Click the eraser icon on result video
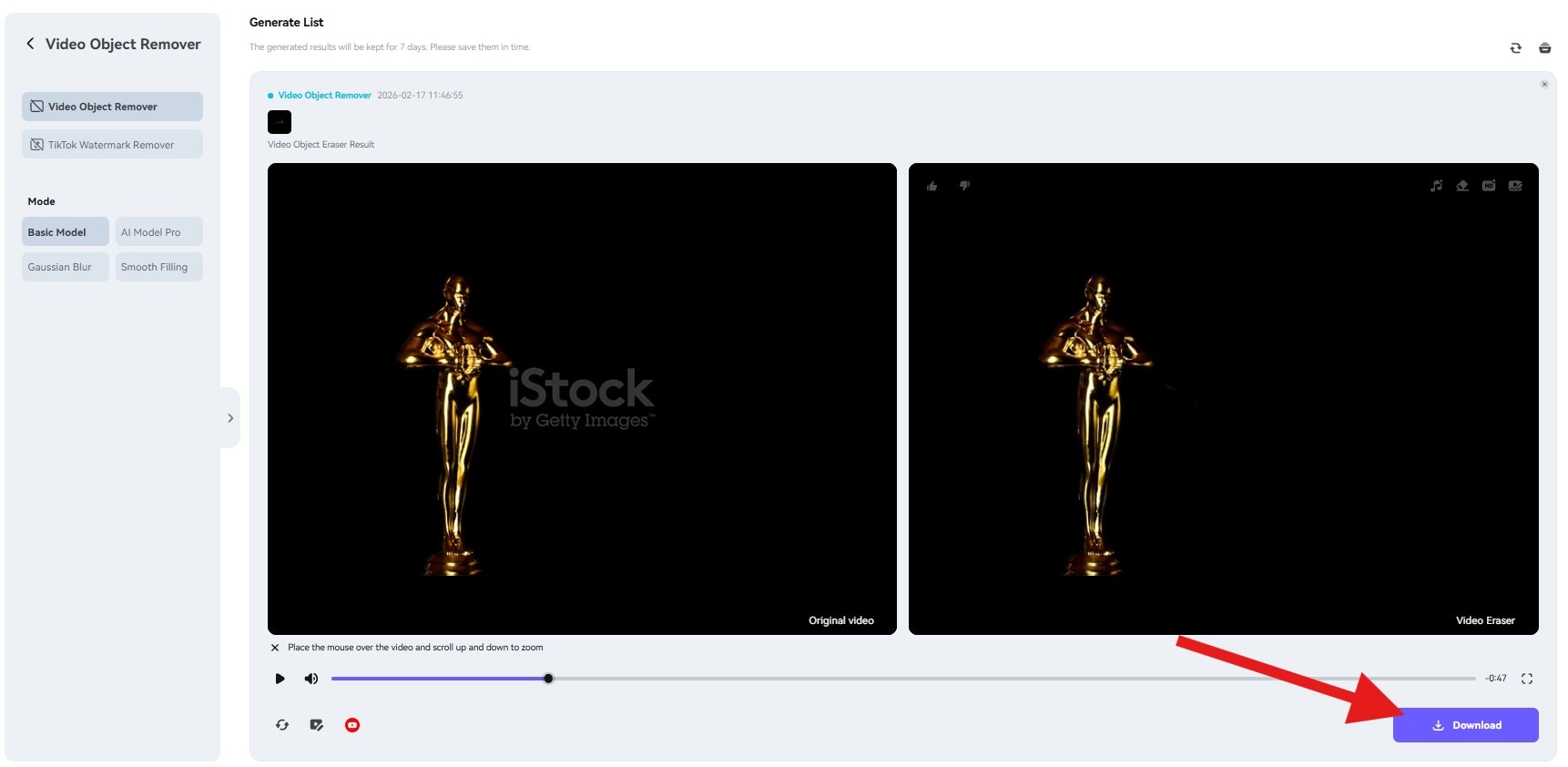 pyautogui.click(x=1462, y=186)
